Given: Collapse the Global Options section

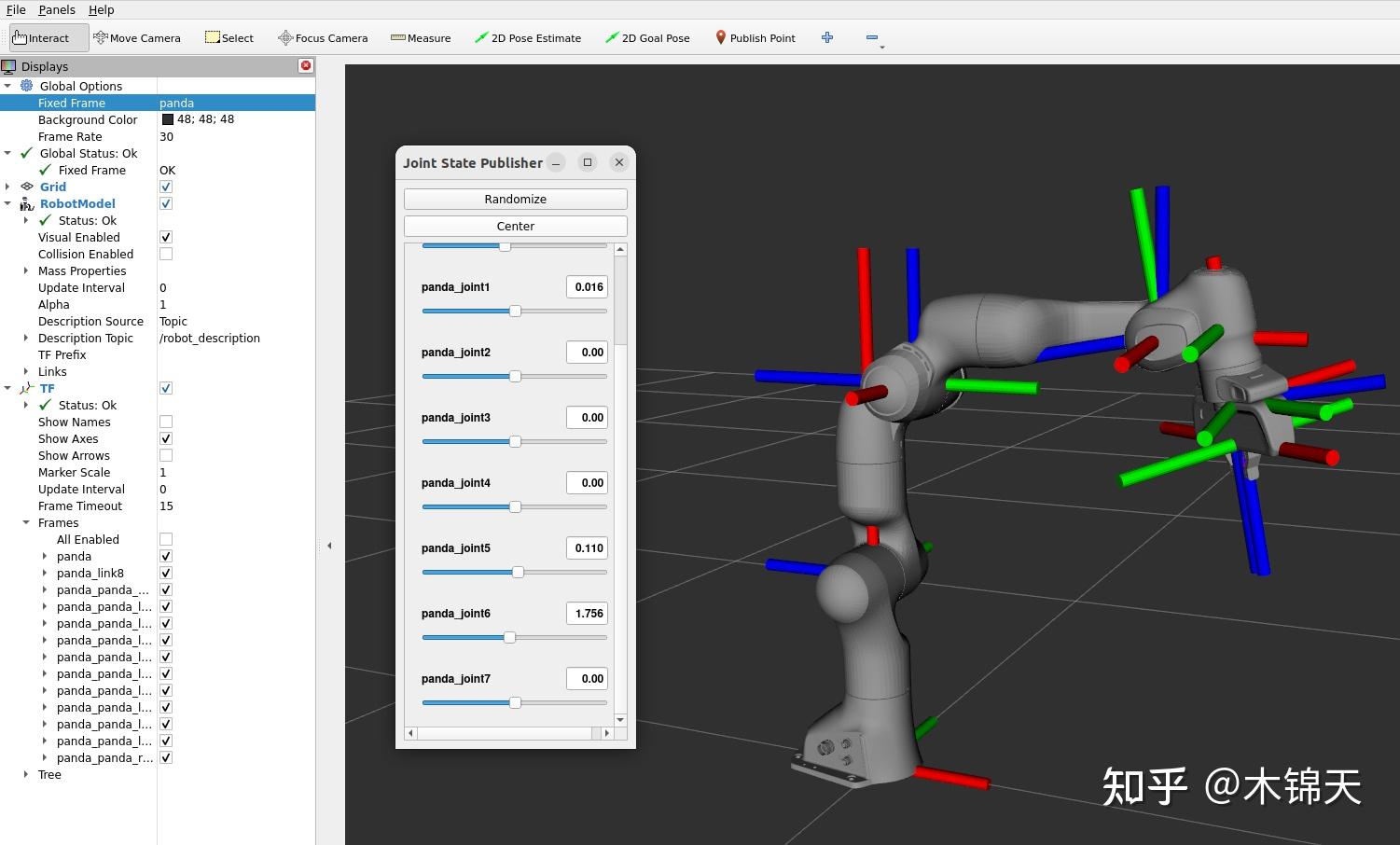Looking at the screenshot, I should 8,86.
